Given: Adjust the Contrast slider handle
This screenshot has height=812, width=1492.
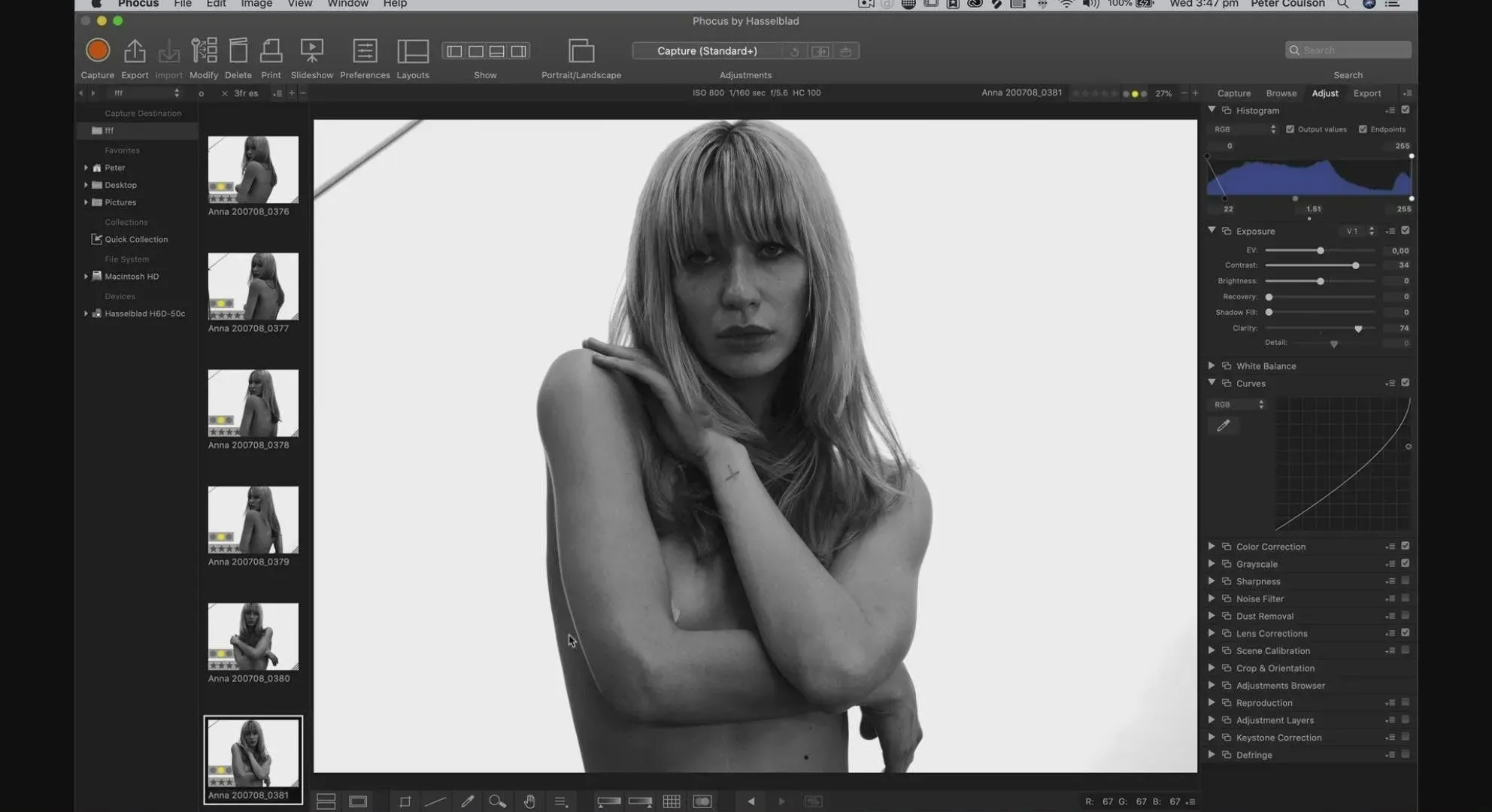Looking at the screenshot, I should coord(1355,265).
